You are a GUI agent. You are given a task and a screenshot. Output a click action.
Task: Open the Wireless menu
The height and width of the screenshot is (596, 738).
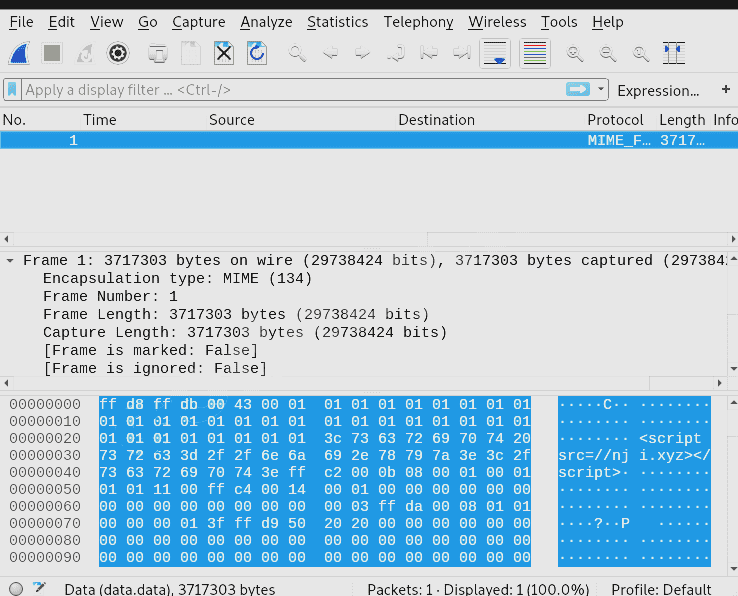pyautogui.click(x=497, y=22)
